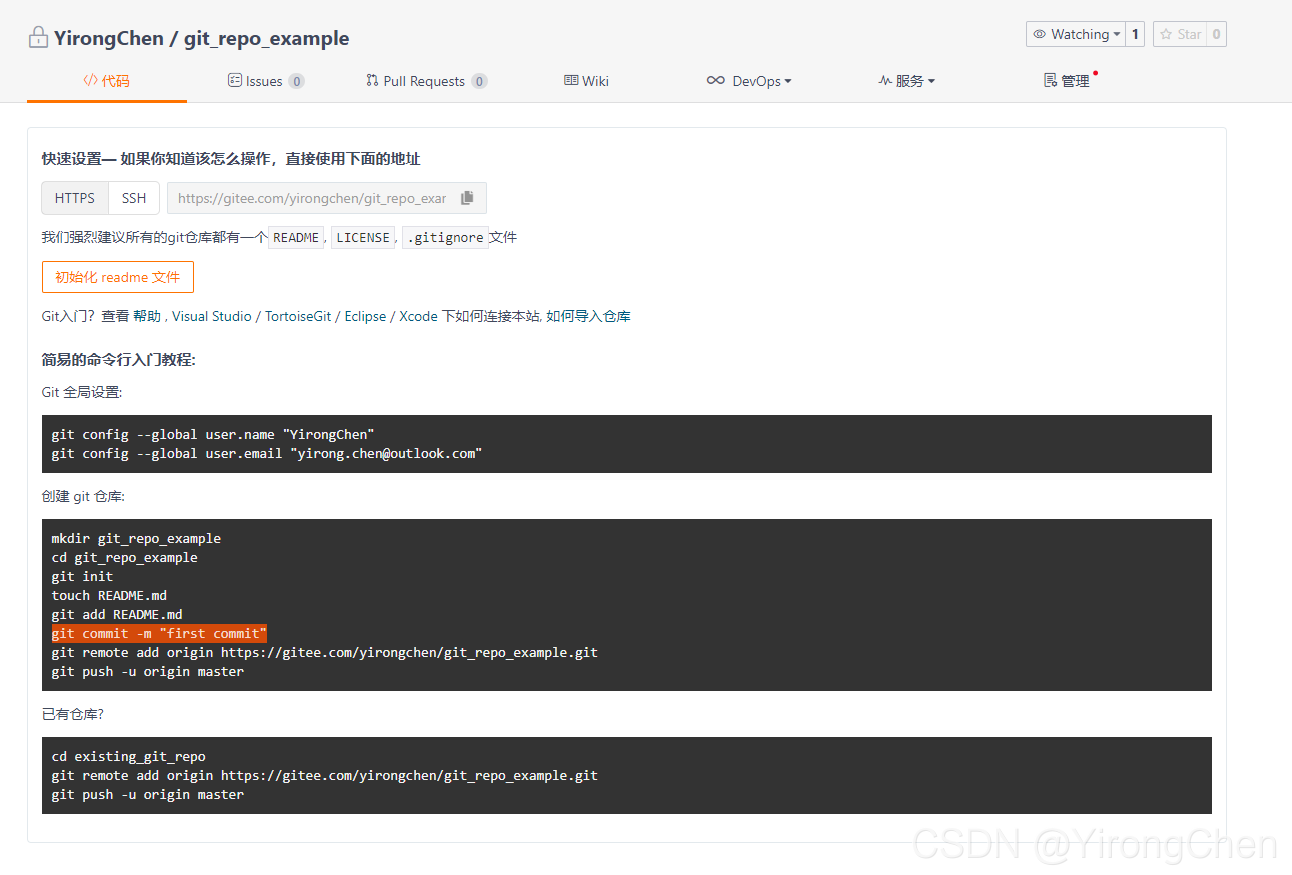Screen dimensions: 1292x875
Task: Click the git config user.name line
Action: 213,434
